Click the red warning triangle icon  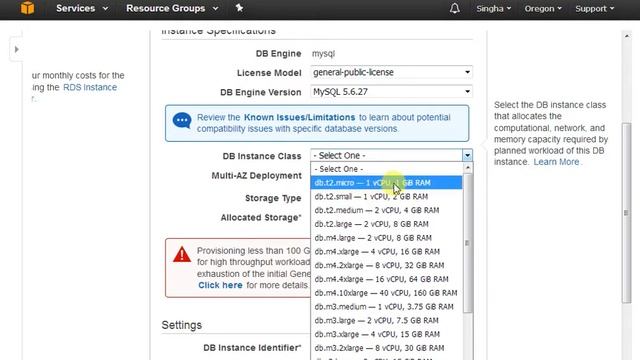click(x=182, y=254)
